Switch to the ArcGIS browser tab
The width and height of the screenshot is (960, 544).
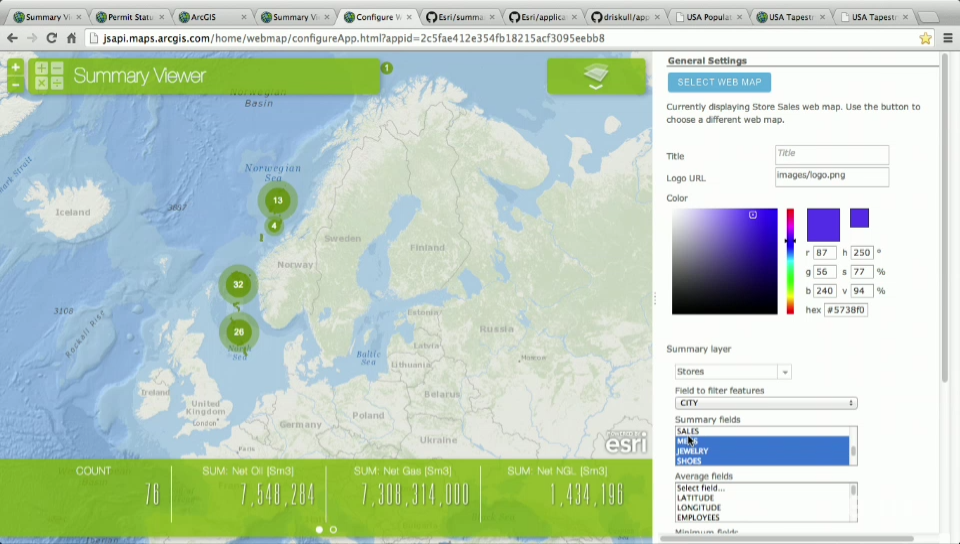211,17
